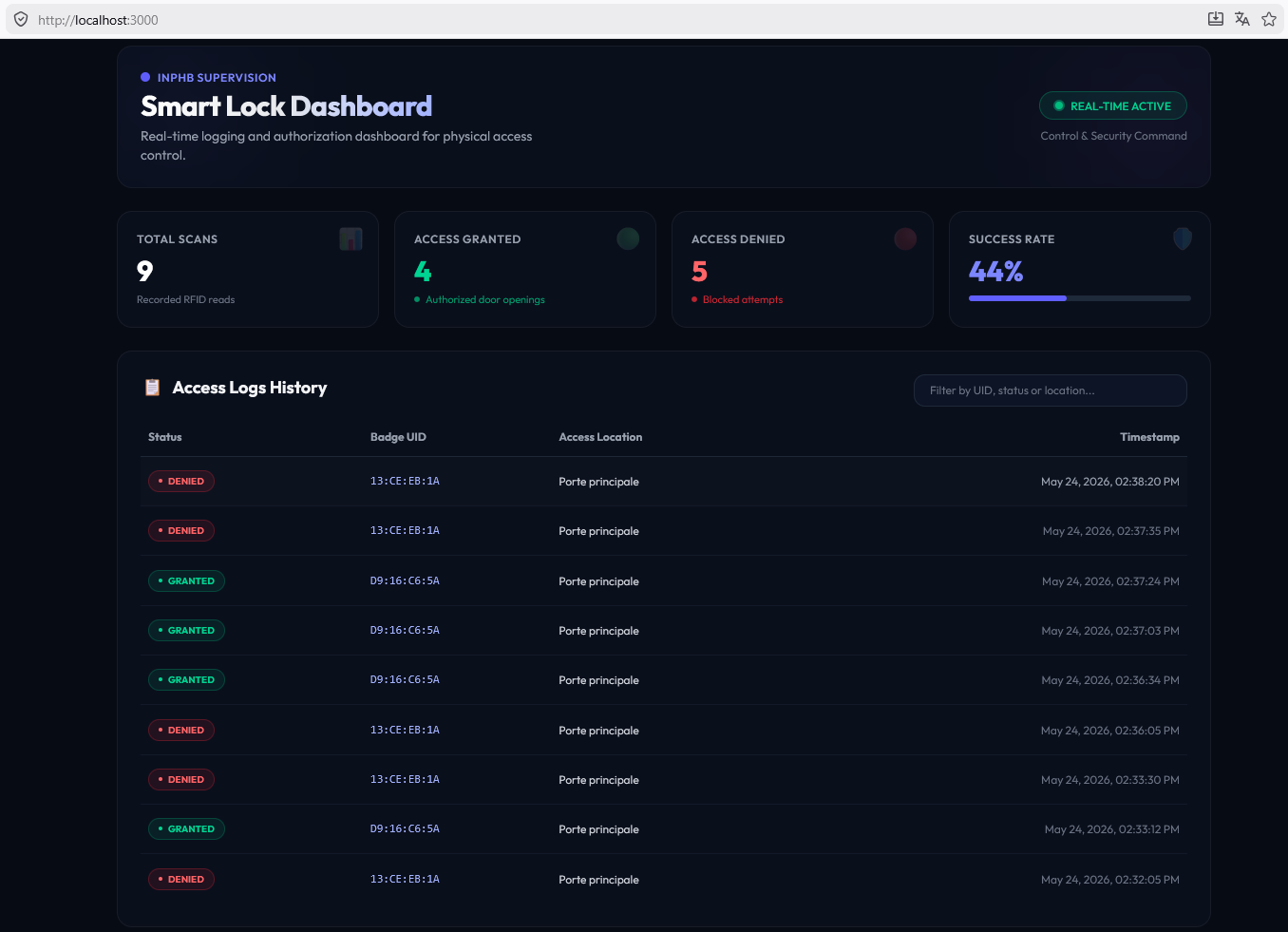The image size is (1288, 932).
Task: Click DENIED badge in the 02:38:20 PM row
Action: coord(181,481)
